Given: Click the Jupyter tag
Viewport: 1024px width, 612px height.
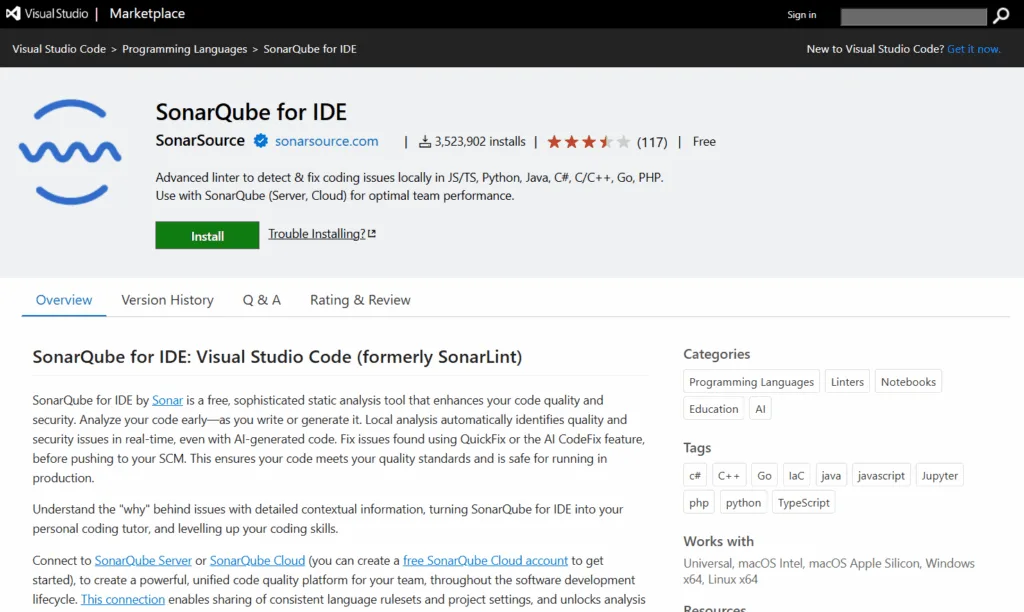Looking at the screenshot, I should pyautogui.click(x=939, y=475).
